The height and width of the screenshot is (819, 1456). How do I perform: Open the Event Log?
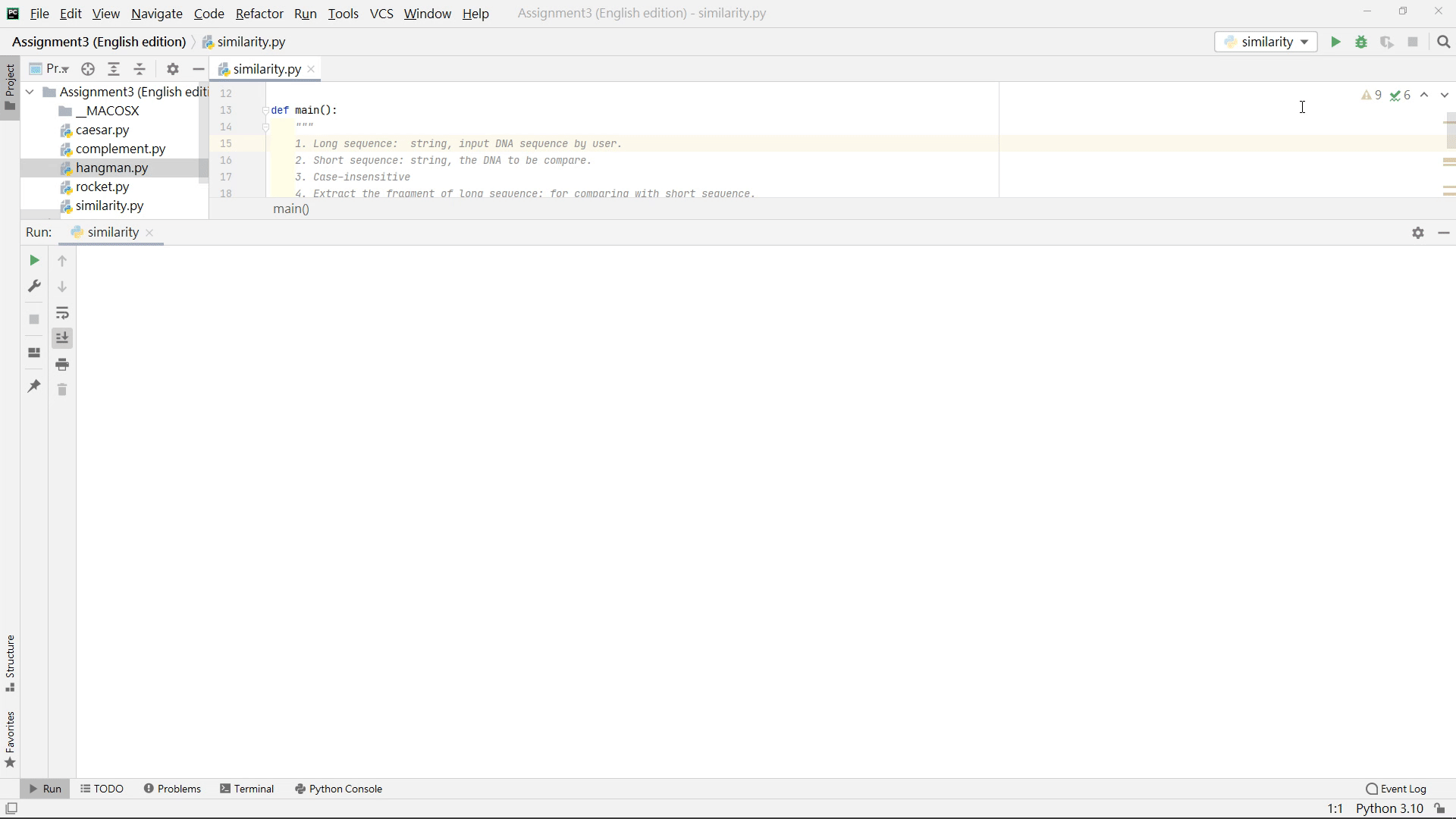[x=1396, y=789]
